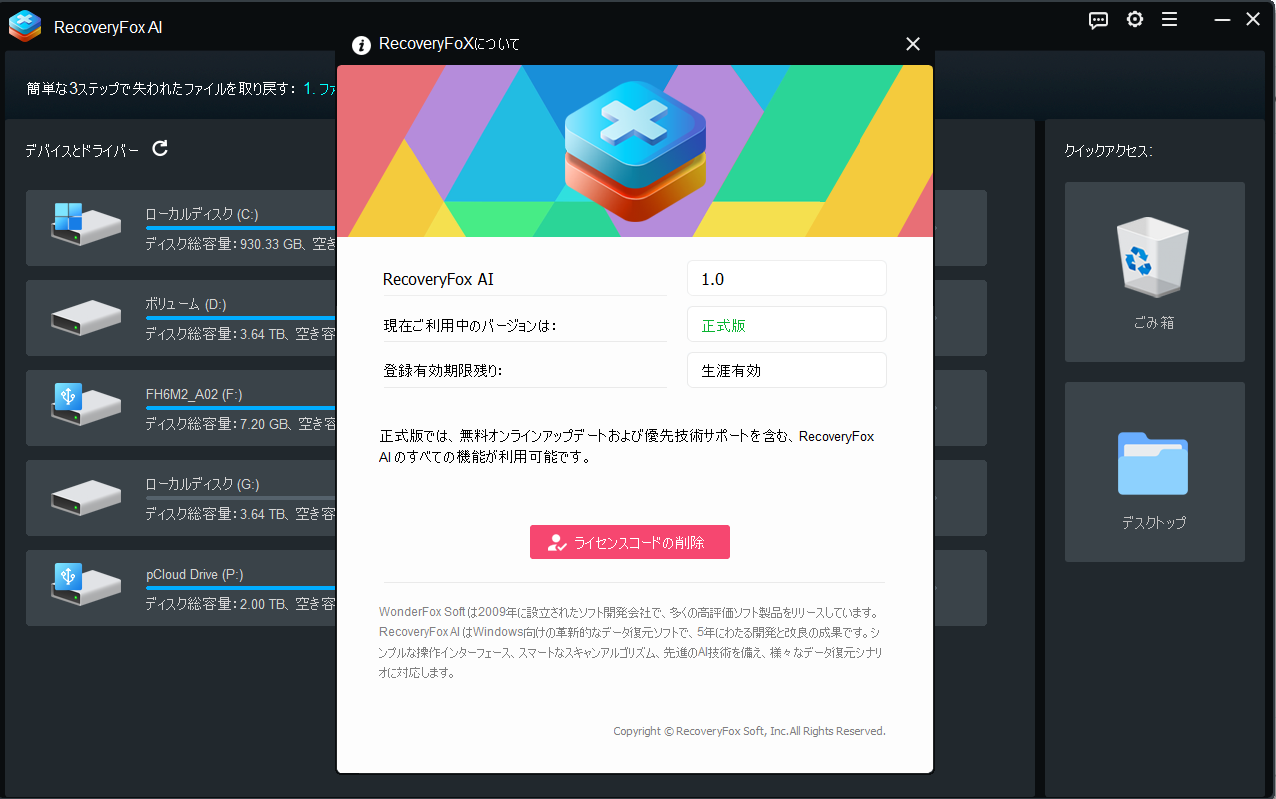This screenshot has width=1276, height=799.
Task: Close the RecoveryFox AI main window
Action: (1252, 19)
